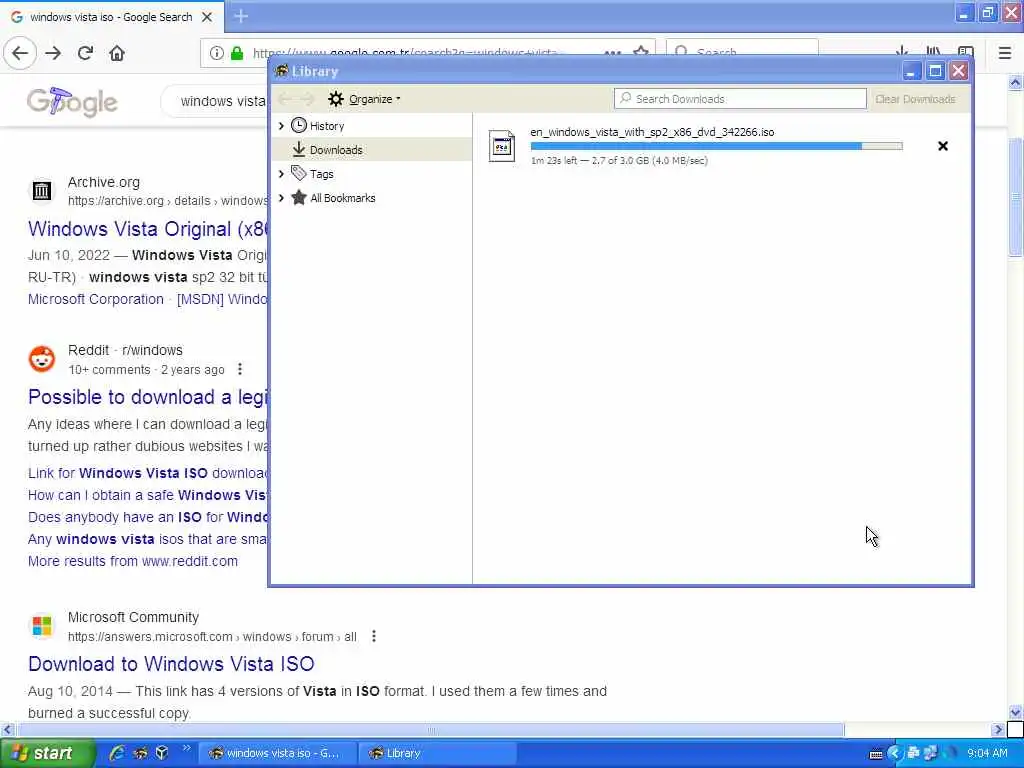Image resolution: width=1024 pixels, height=768 pixels.
Task: Click the Google search query box
Action: (x=216, y=101)
